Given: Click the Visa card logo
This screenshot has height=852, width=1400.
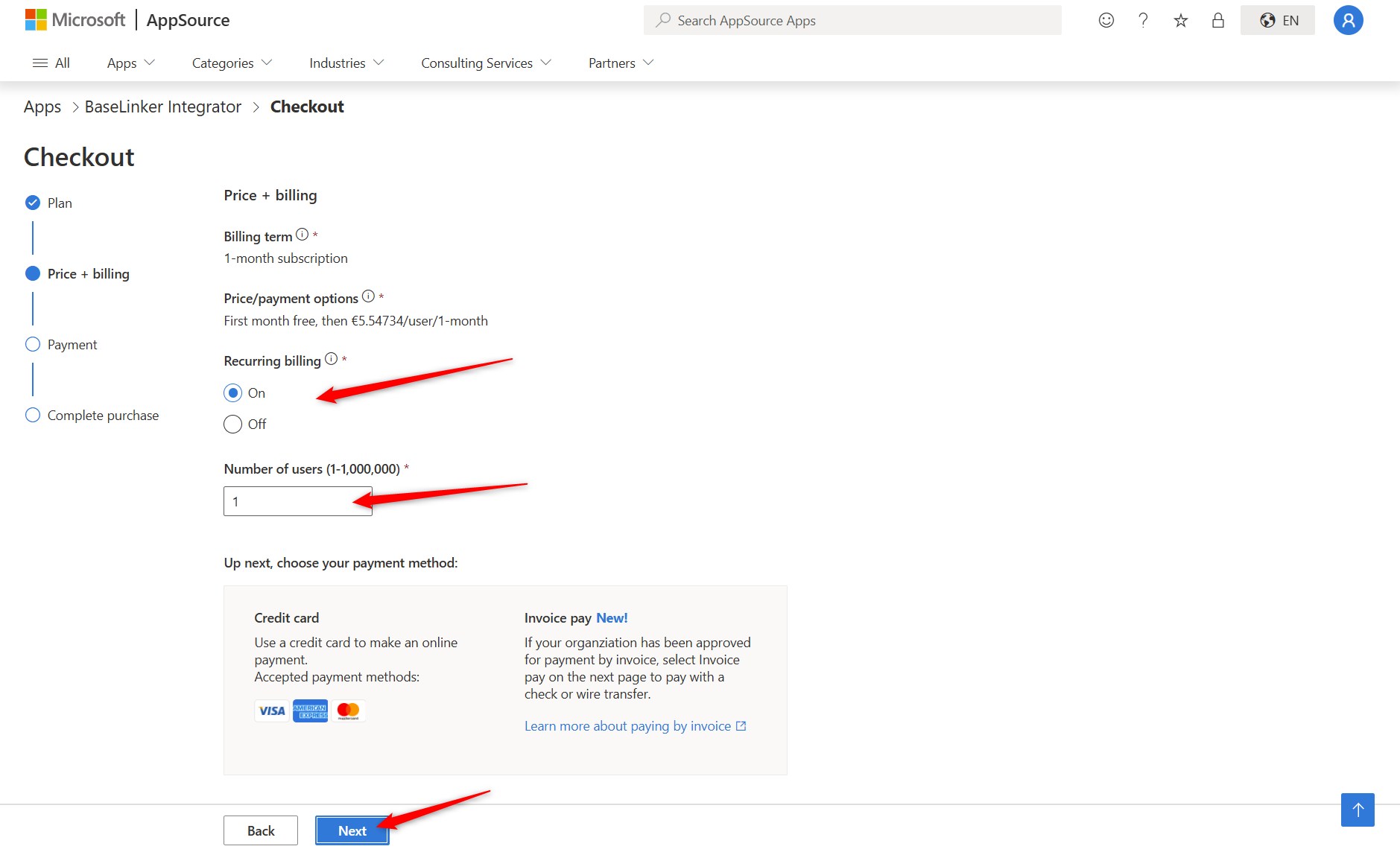Looking at the screenshot, I should point(272,710).
